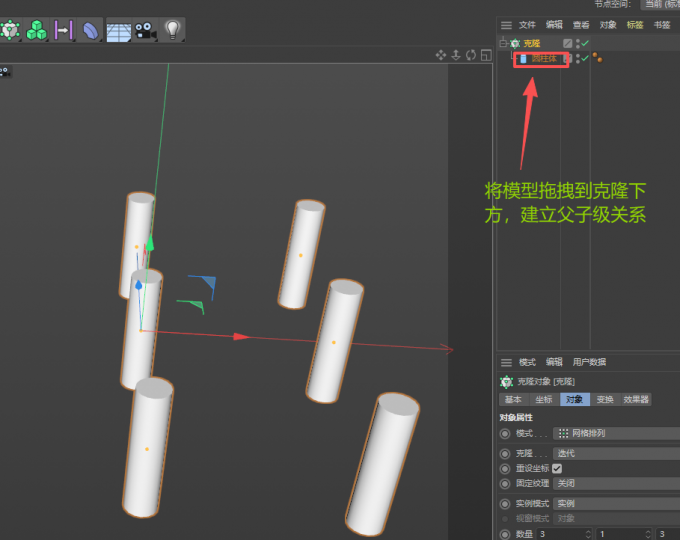The height and width of the screenshot is (540, 680).
Task: Open the Bend deformer icon
Action: point(91,30)
